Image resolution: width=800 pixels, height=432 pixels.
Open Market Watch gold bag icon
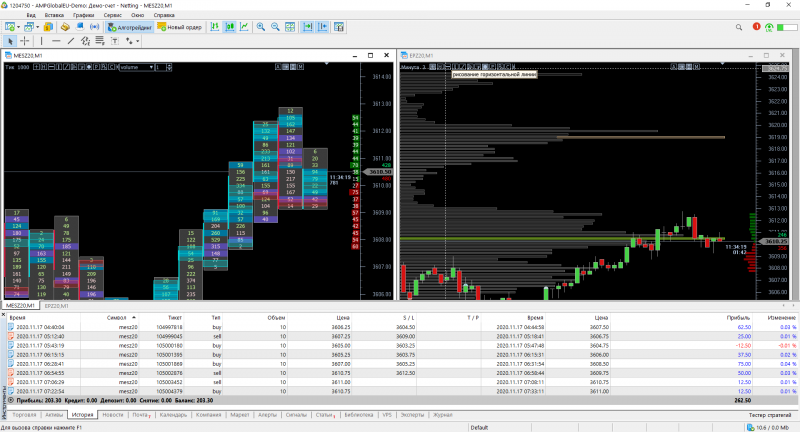48,27
